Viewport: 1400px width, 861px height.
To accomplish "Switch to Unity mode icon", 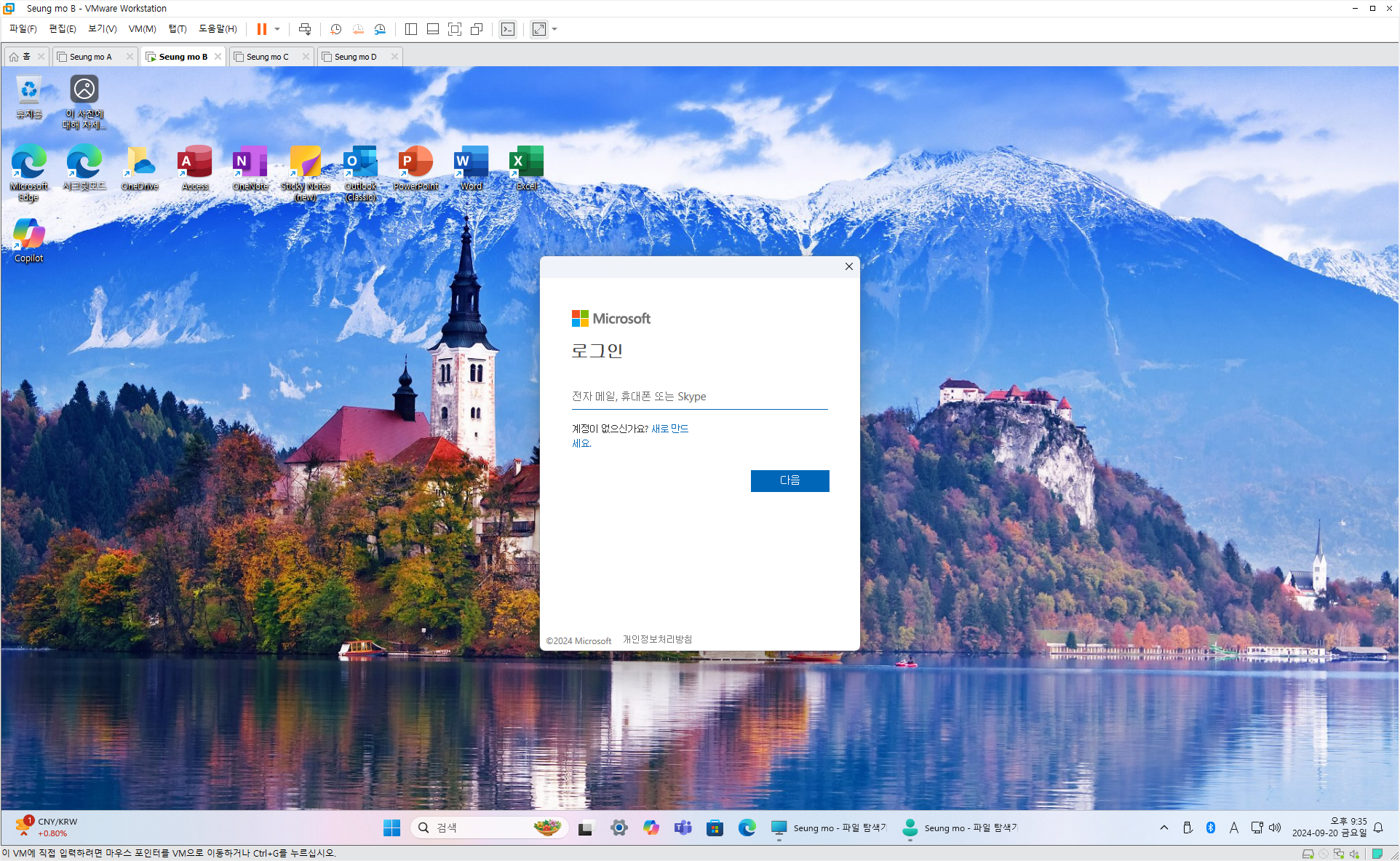I will pyautogui.click(x=477, y=29).
